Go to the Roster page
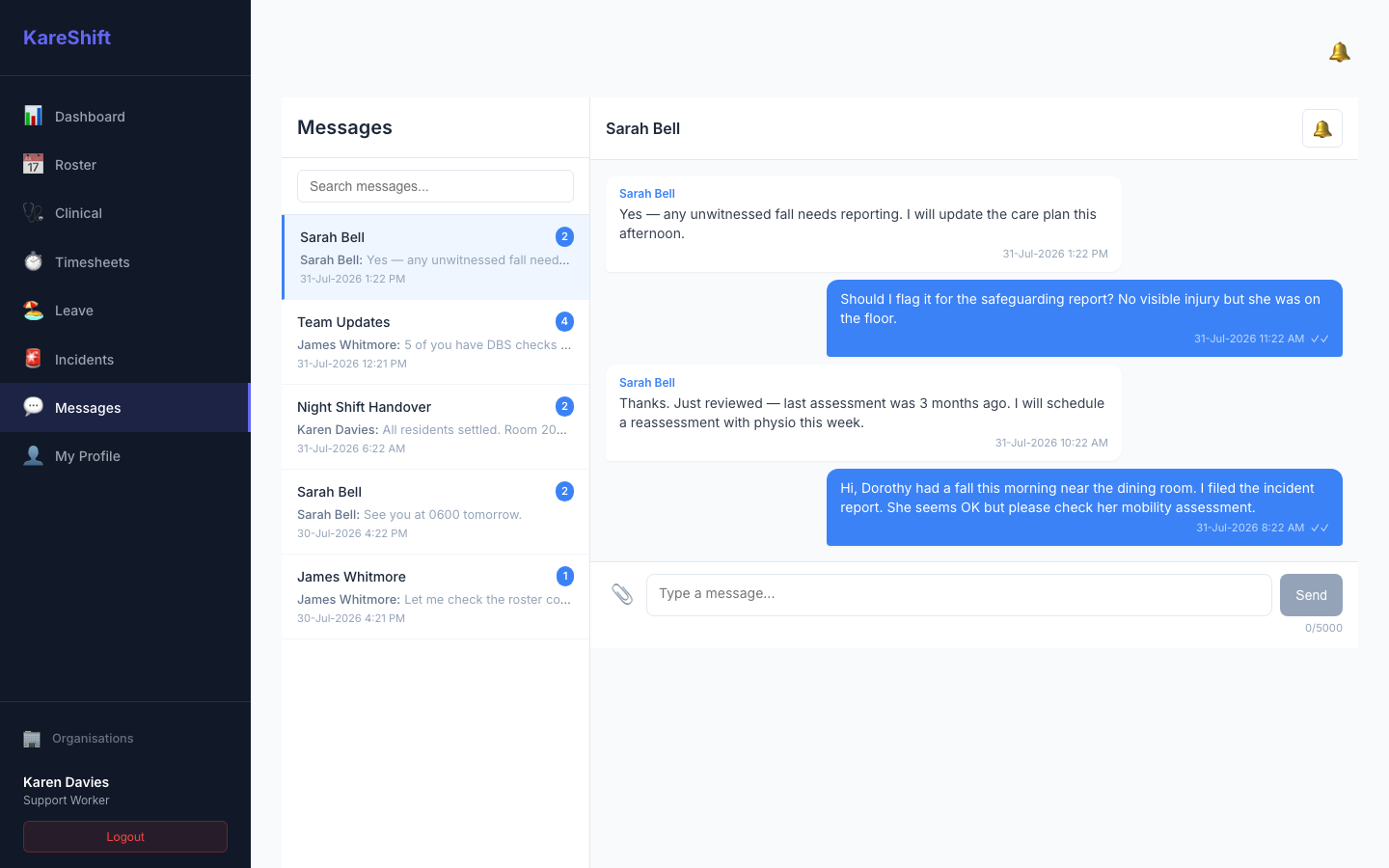This screenshot has height=868, width=1389. coord(125,164)
